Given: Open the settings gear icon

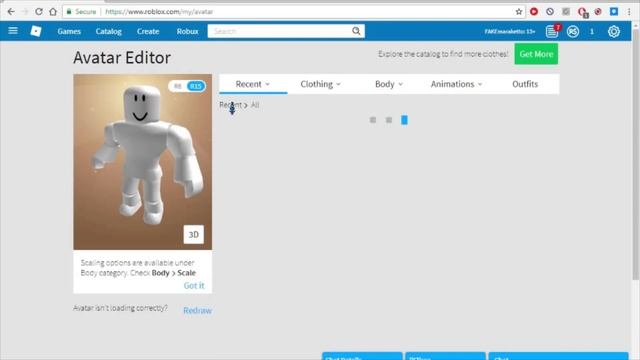Looking at the screenshot, I should point(613,31).
